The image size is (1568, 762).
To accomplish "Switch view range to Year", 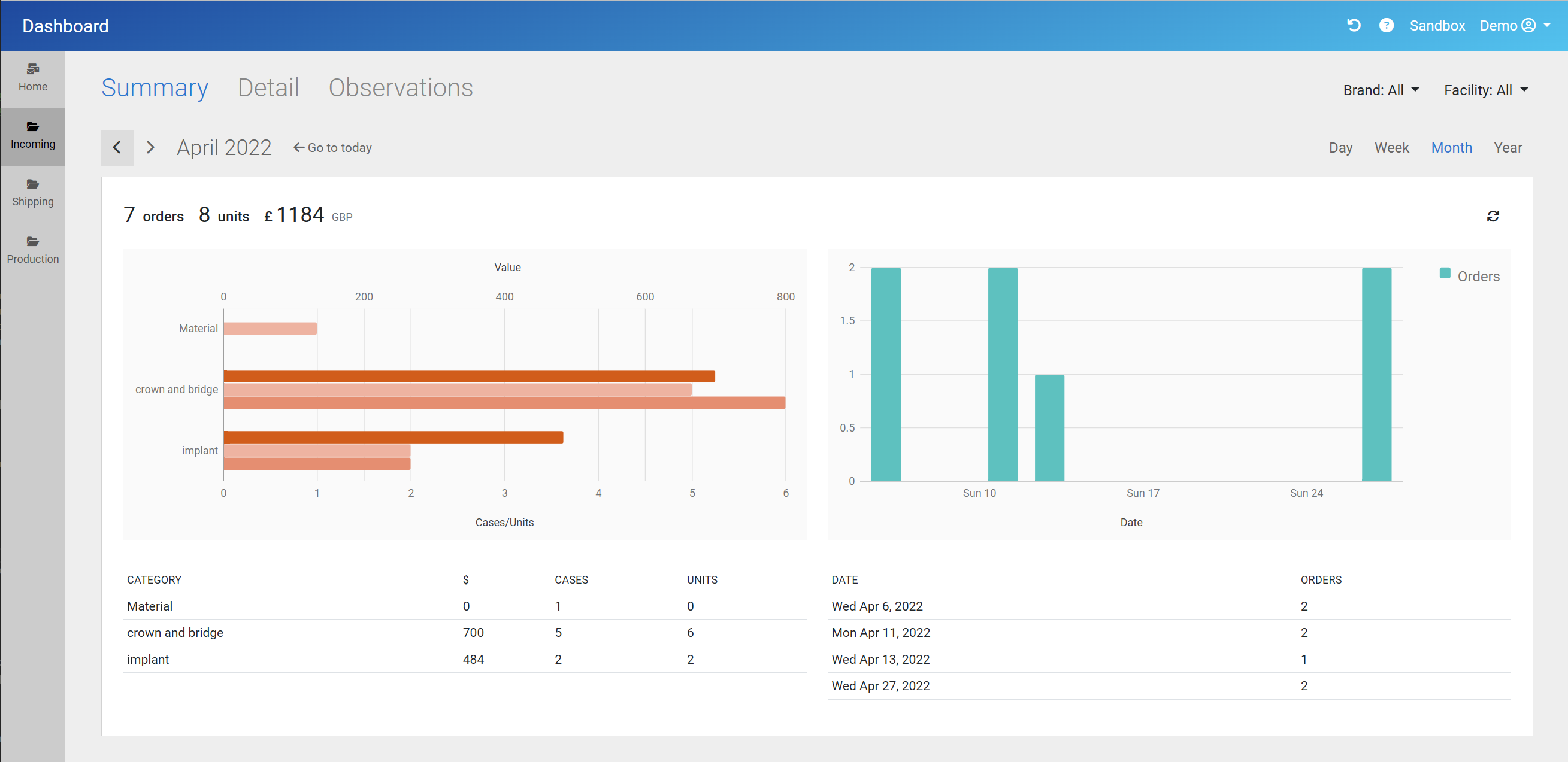I will 1507,148.
